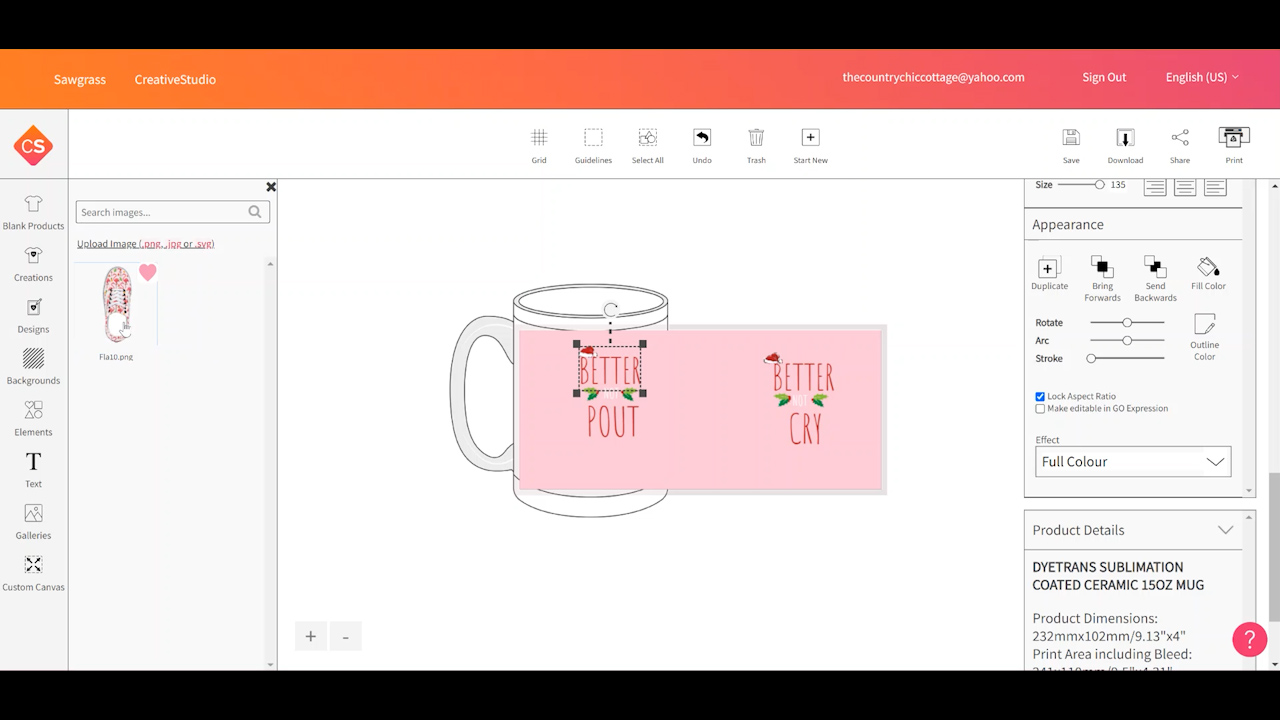The height and width of the screenshot is (720, 1280).
Task: Uncheck Lock Aspect Ratio
Action: click(1040, 397)
